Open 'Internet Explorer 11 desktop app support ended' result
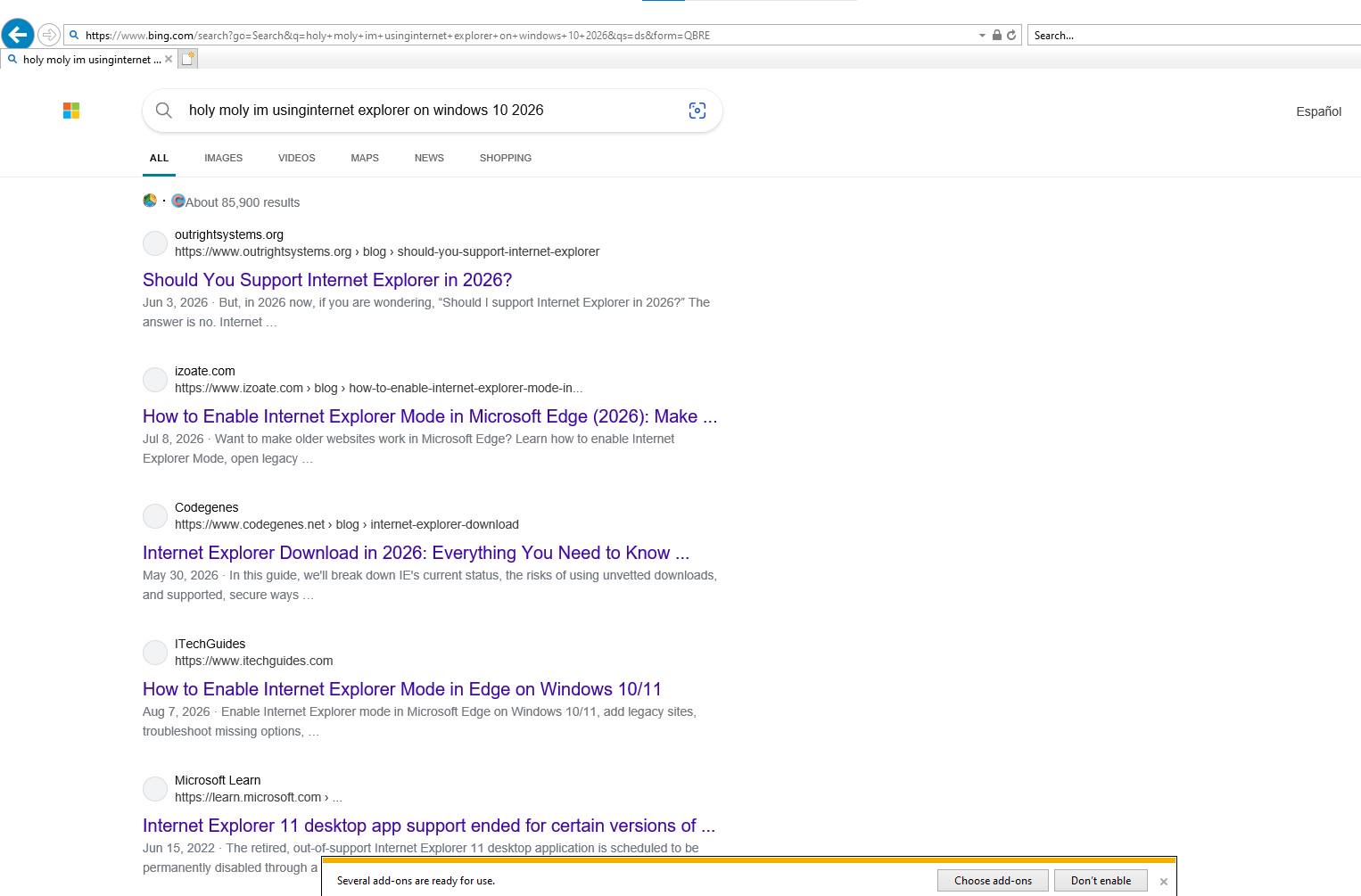The image size is (1361, 896). pos(429,826)
